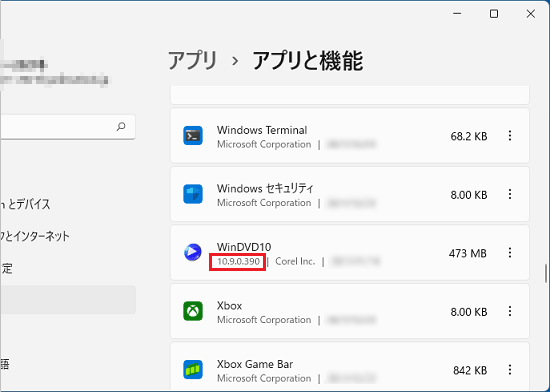Viewport: 550px width, 392px height.
Task: Maximize the Settings window
Action: (x=494, y=14)
